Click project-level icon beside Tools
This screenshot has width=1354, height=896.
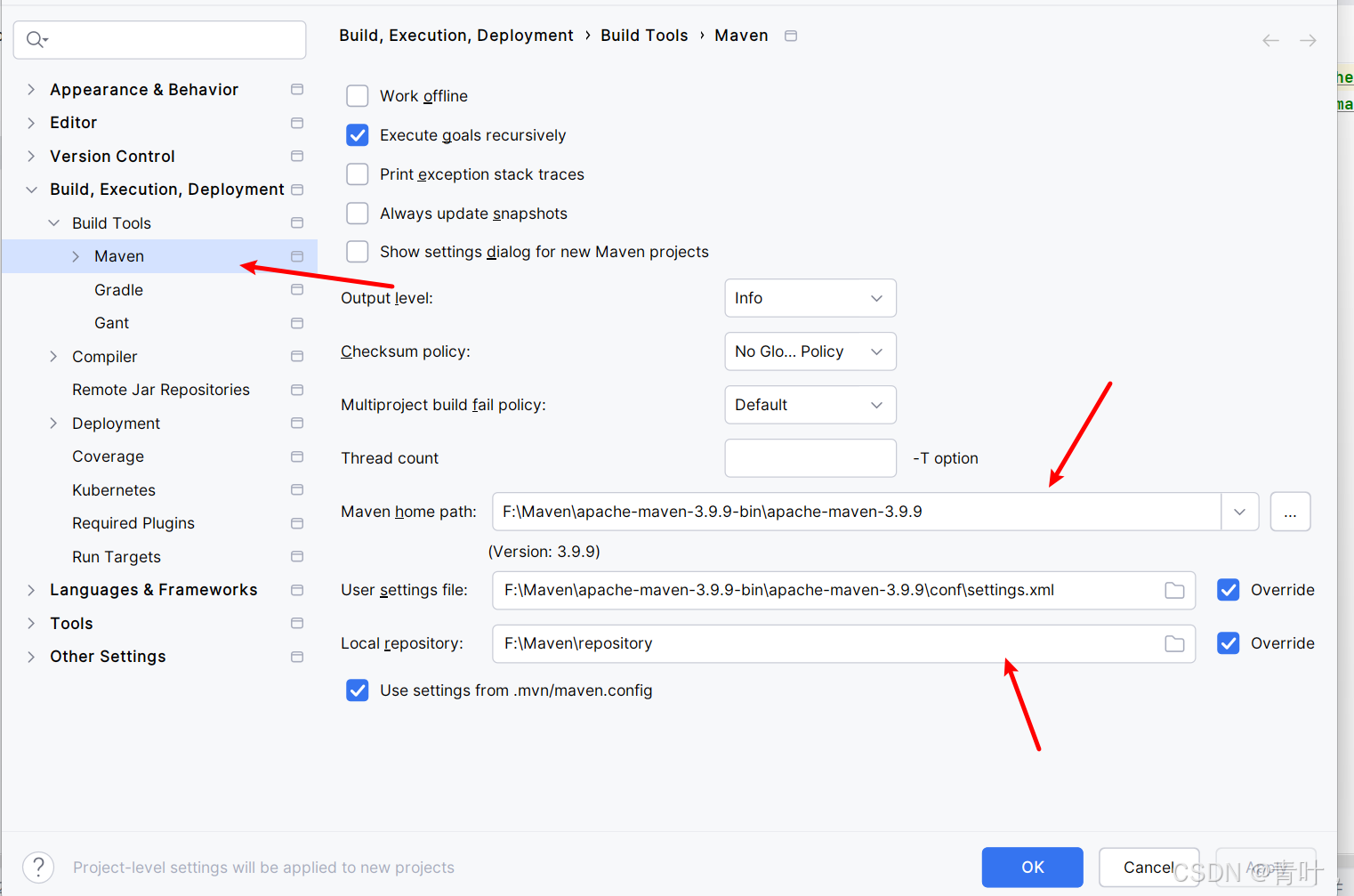click(x=297, y=623)
